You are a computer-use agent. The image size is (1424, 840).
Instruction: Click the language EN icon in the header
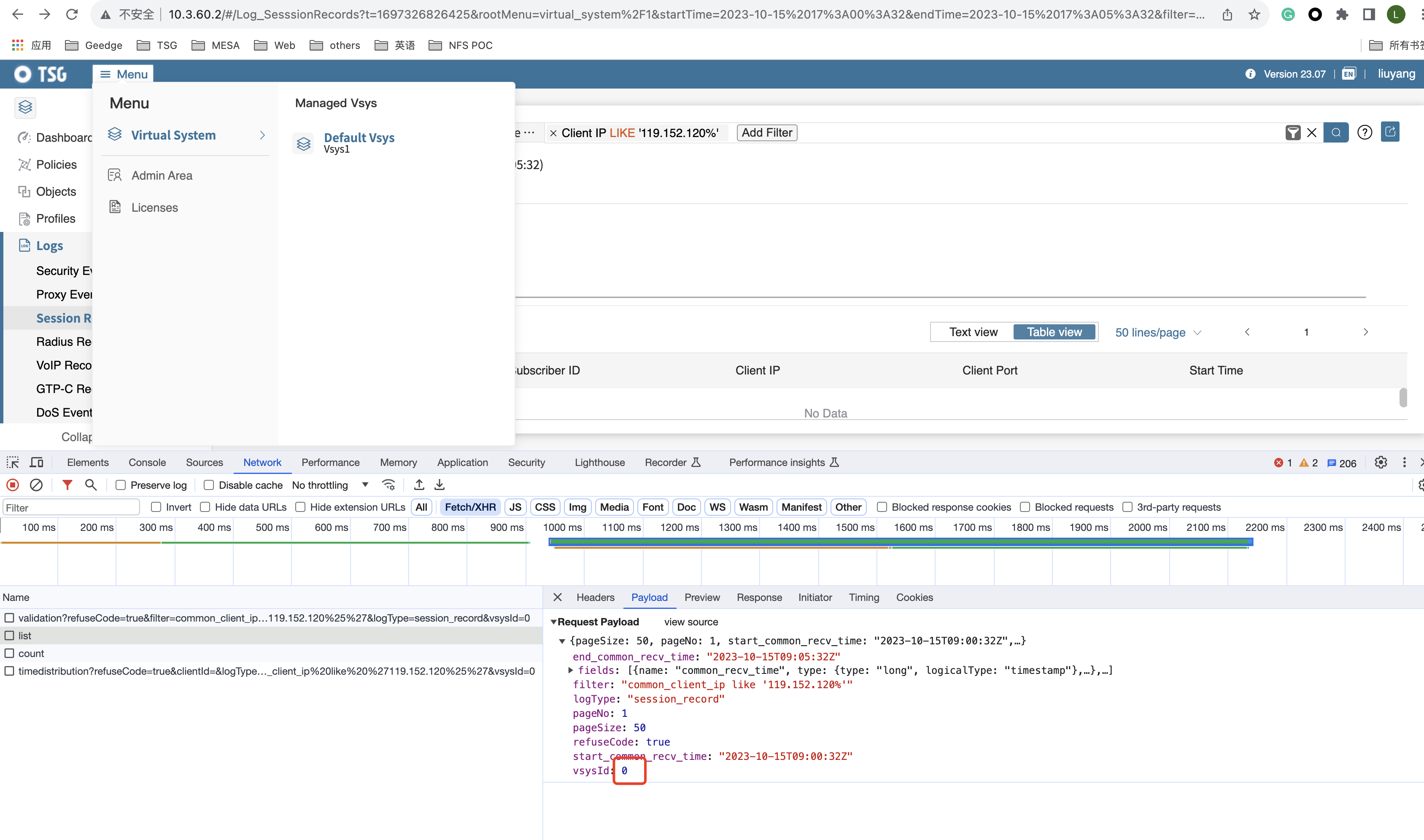point(1348,74)
